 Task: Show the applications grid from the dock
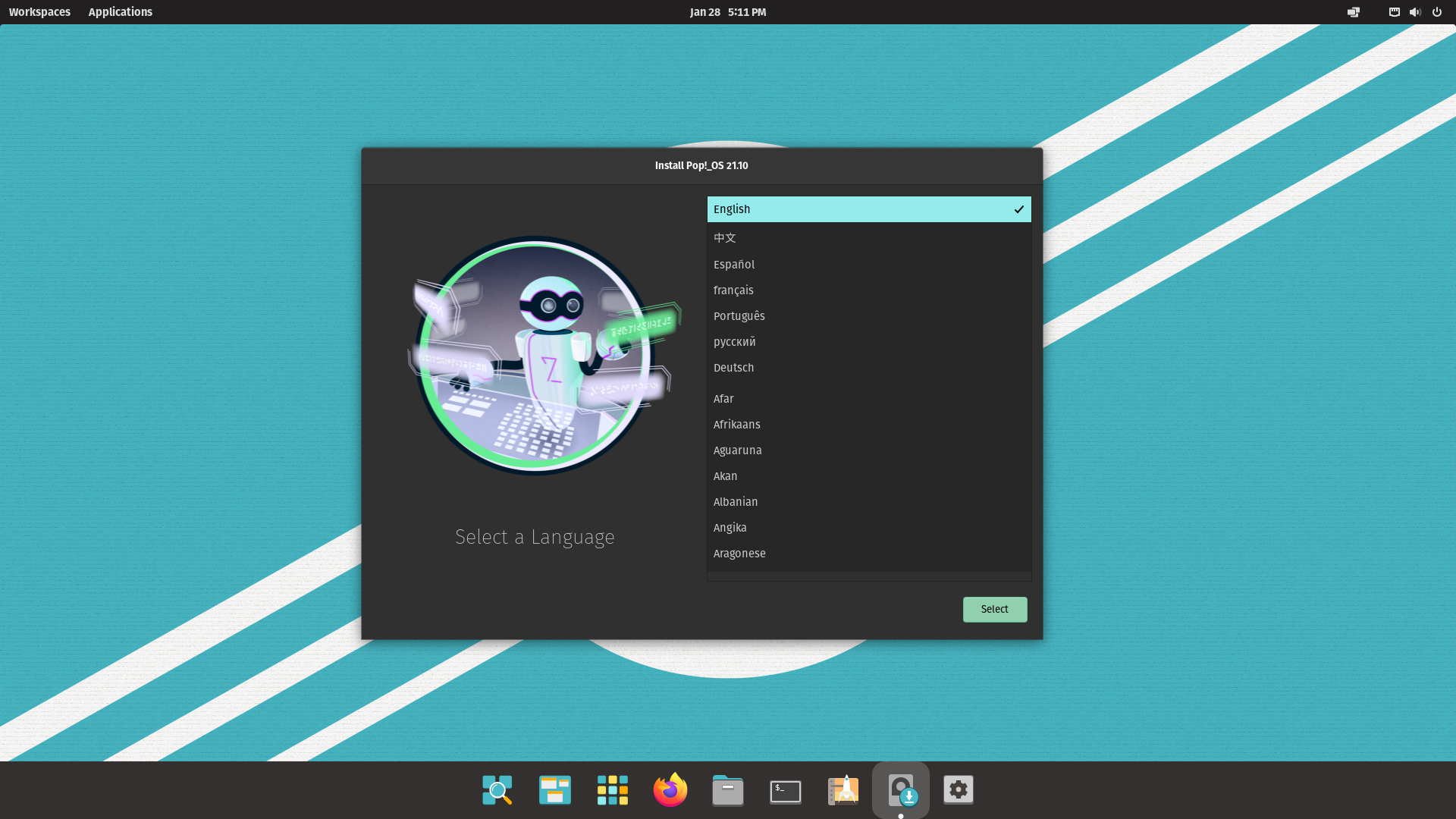613,790
